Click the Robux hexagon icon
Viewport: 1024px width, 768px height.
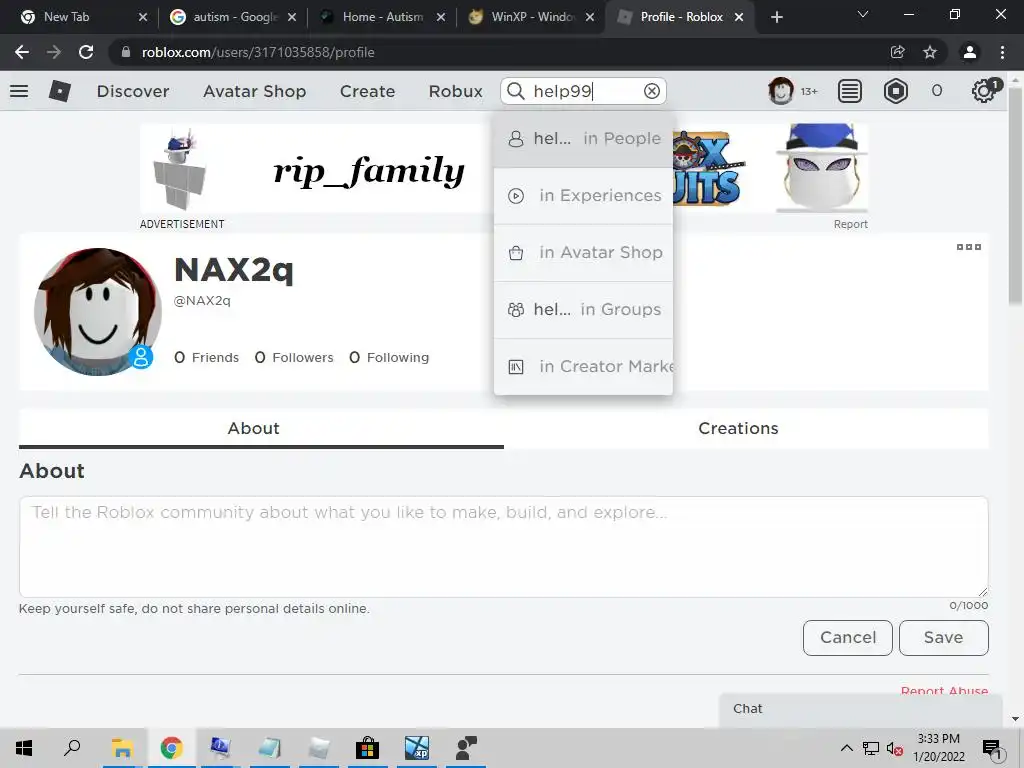click(895, 91)
